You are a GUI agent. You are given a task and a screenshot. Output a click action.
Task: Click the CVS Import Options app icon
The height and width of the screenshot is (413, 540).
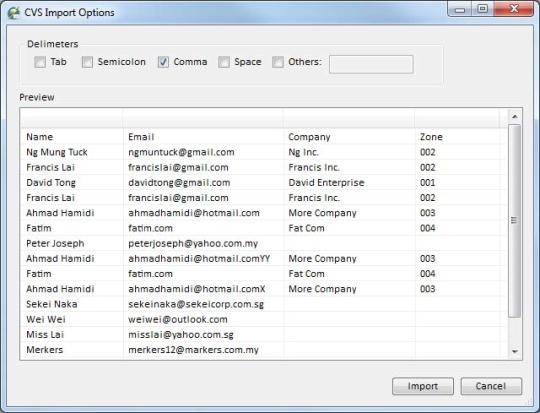tap(13, 13)
